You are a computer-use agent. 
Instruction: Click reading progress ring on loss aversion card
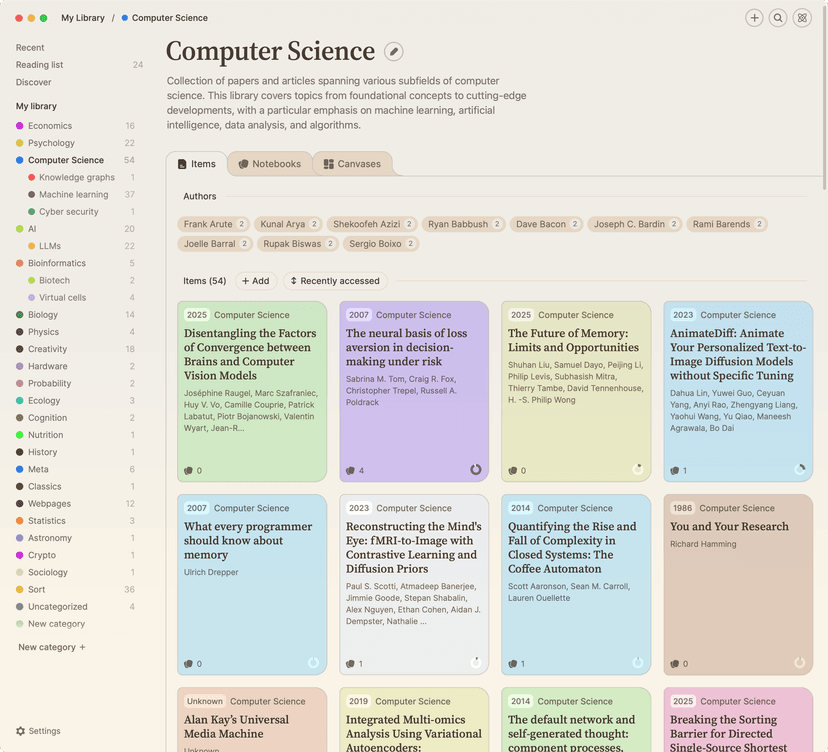pos(475,469)
